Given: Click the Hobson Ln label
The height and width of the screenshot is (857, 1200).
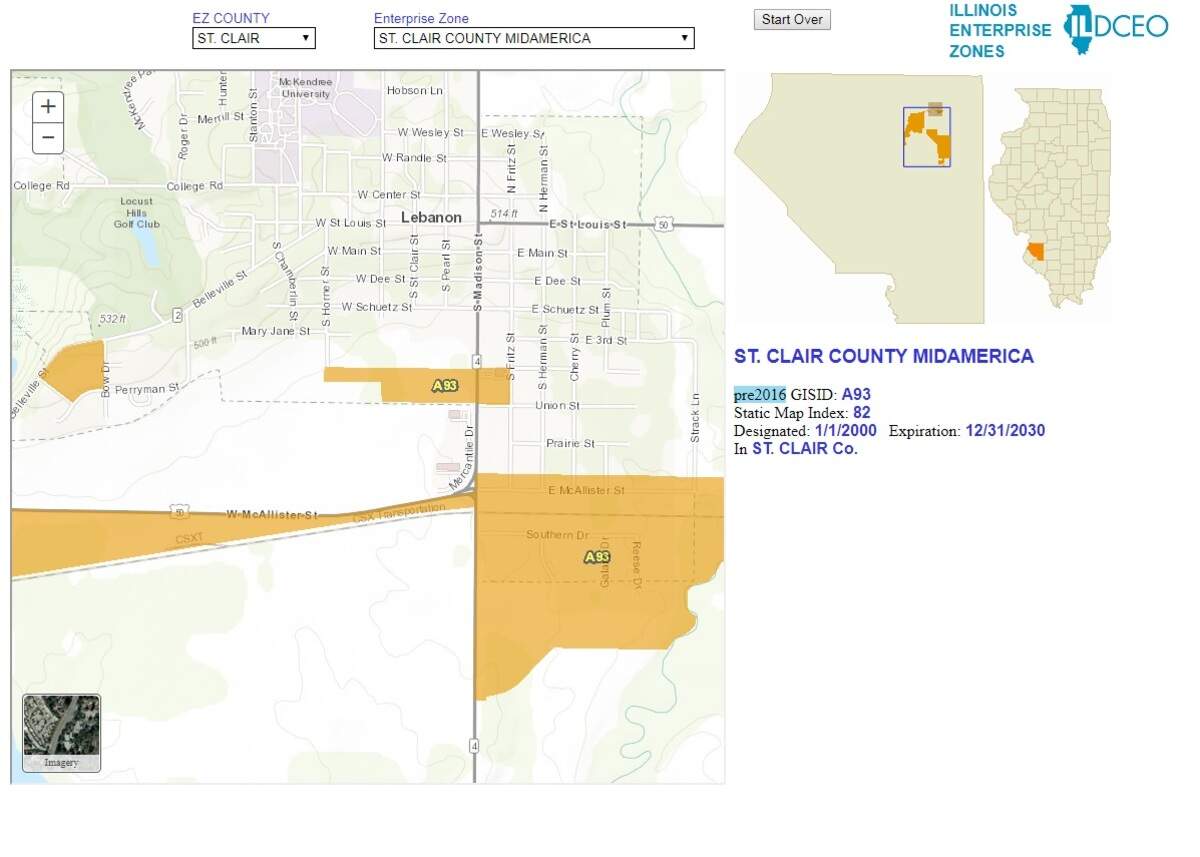Looking at the screenshot, I should click(415, 90).
